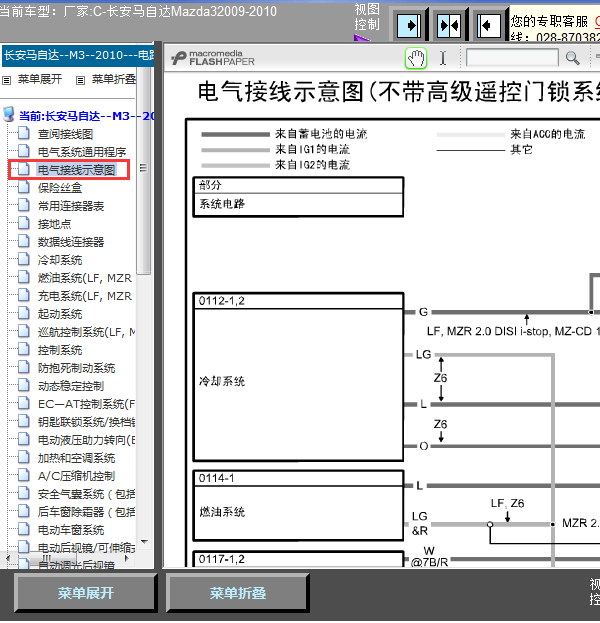Open 安全气囊系统 tree item
The image size is (600, 623).
(86, 494)
